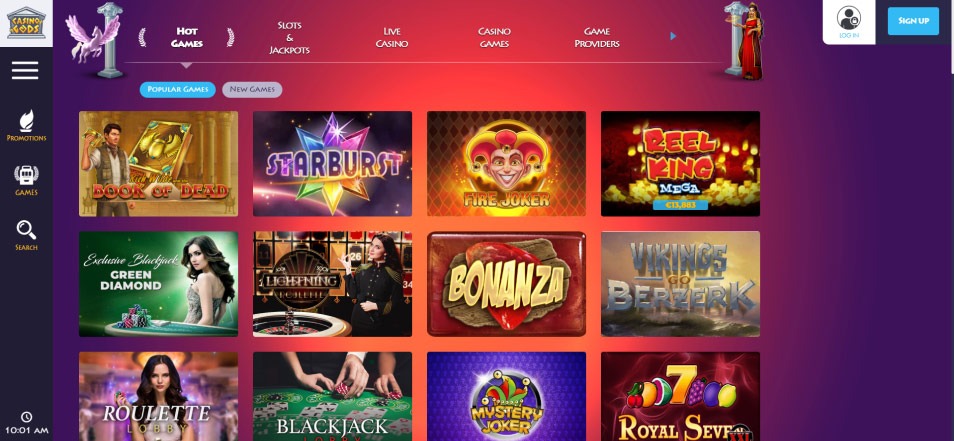This screenshot has height=441, width=954.
Task: Click the Casino Gods logo
Action: 26,23
